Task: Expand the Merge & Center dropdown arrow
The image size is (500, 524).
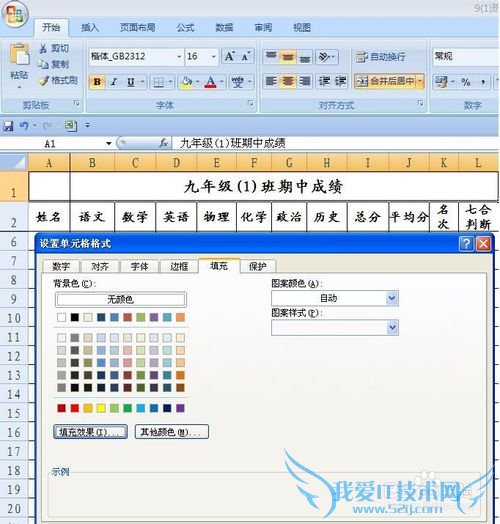Action: [420, 81]
